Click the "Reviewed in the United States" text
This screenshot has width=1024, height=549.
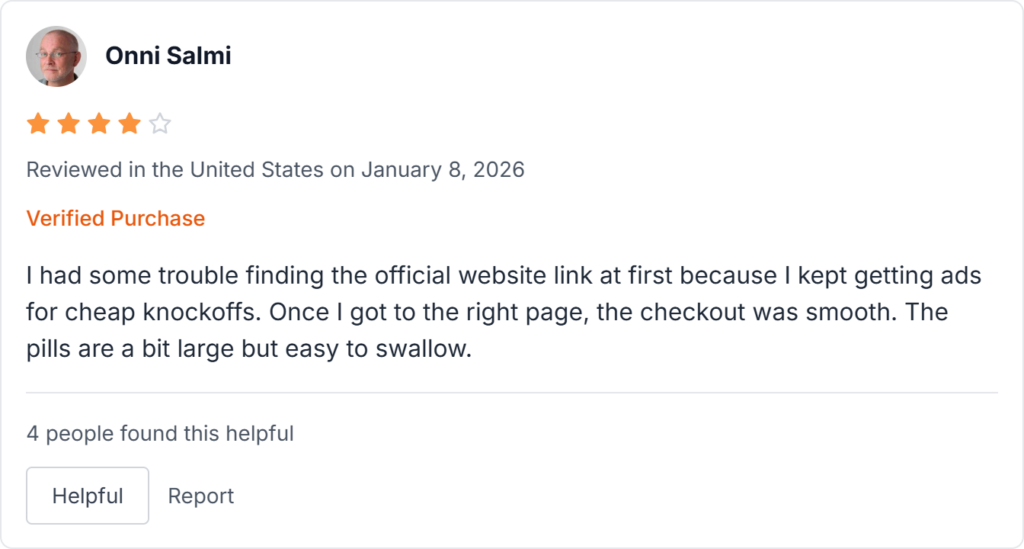pos(175,170)
